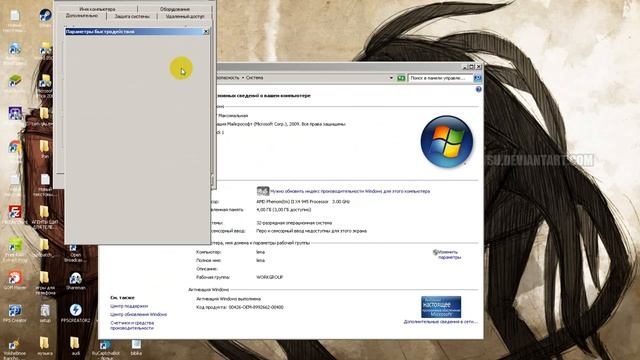640x360 pixels.
Task: Open the музыка folder on the desktop
Action: coord(44,343)
